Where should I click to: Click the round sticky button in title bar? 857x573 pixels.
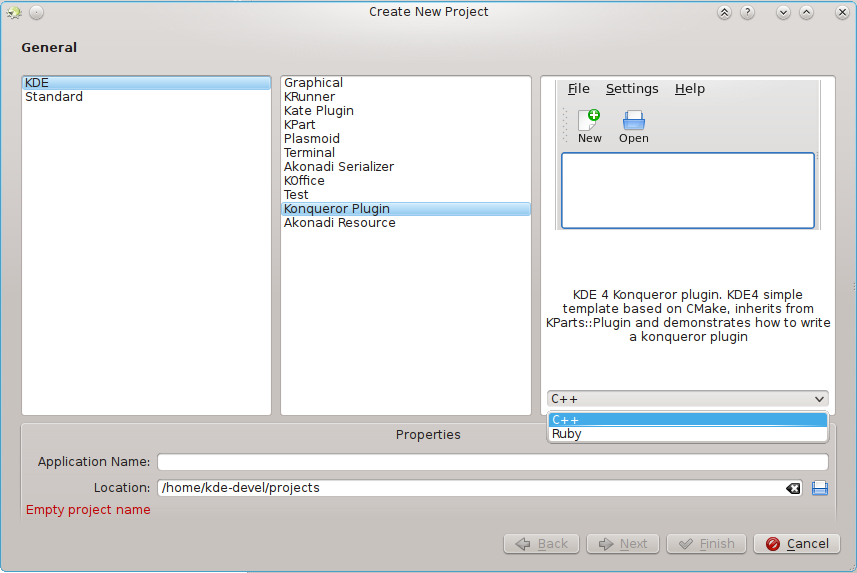click(x=37, y=13)
